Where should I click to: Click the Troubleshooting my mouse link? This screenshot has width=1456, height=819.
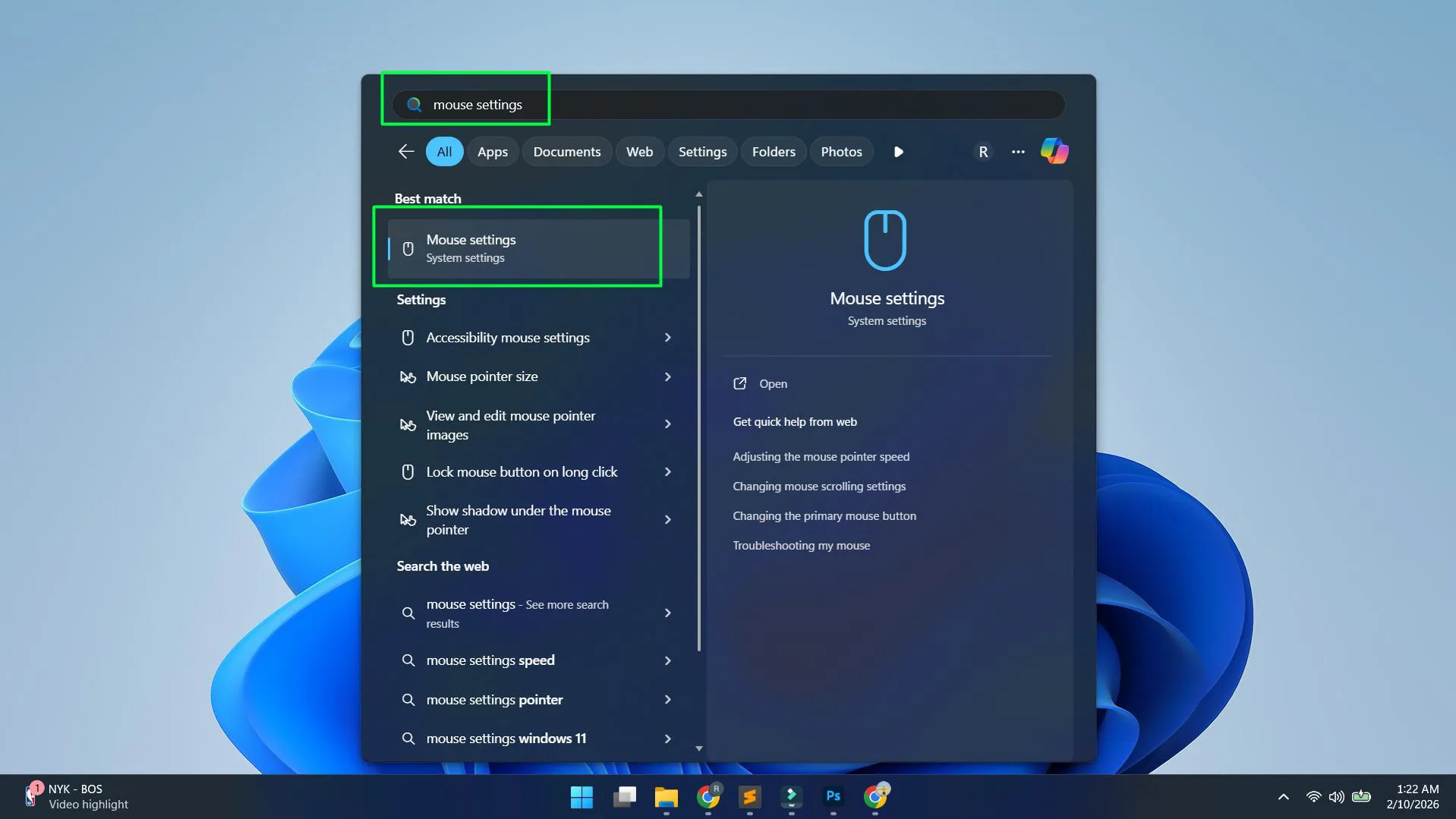801,545
